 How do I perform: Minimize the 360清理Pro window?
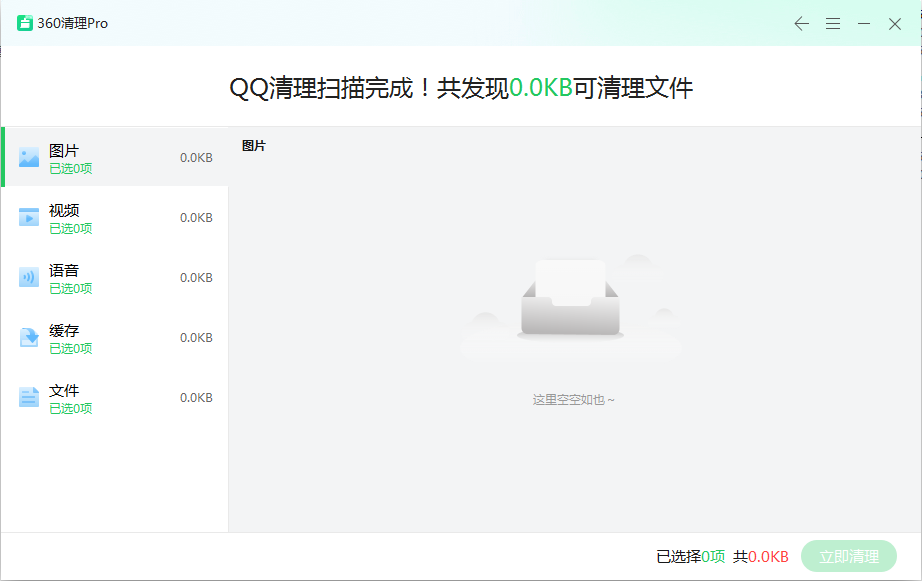point(864,24)
